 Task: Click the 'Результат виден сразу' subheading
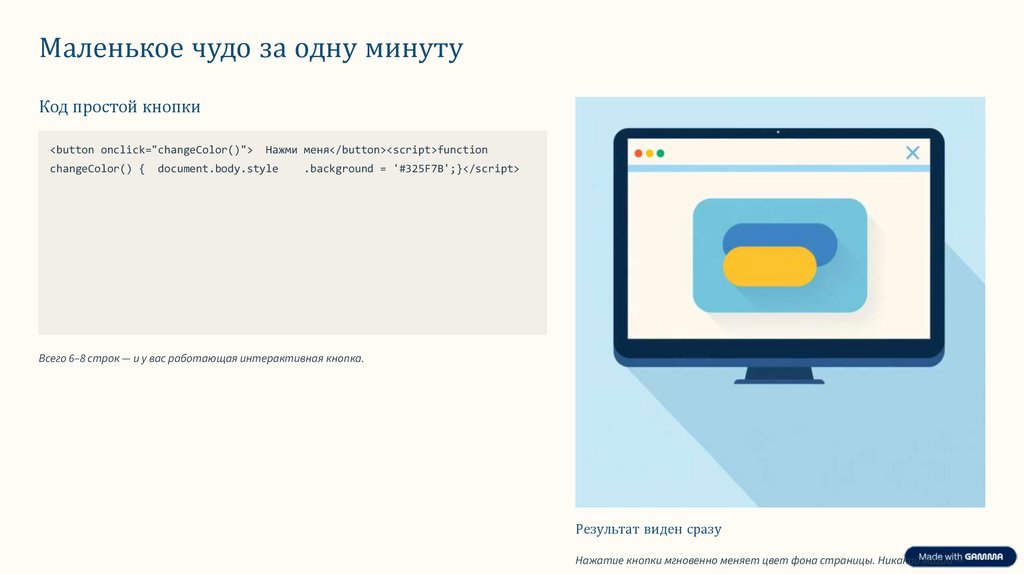(x=648, y=529)
